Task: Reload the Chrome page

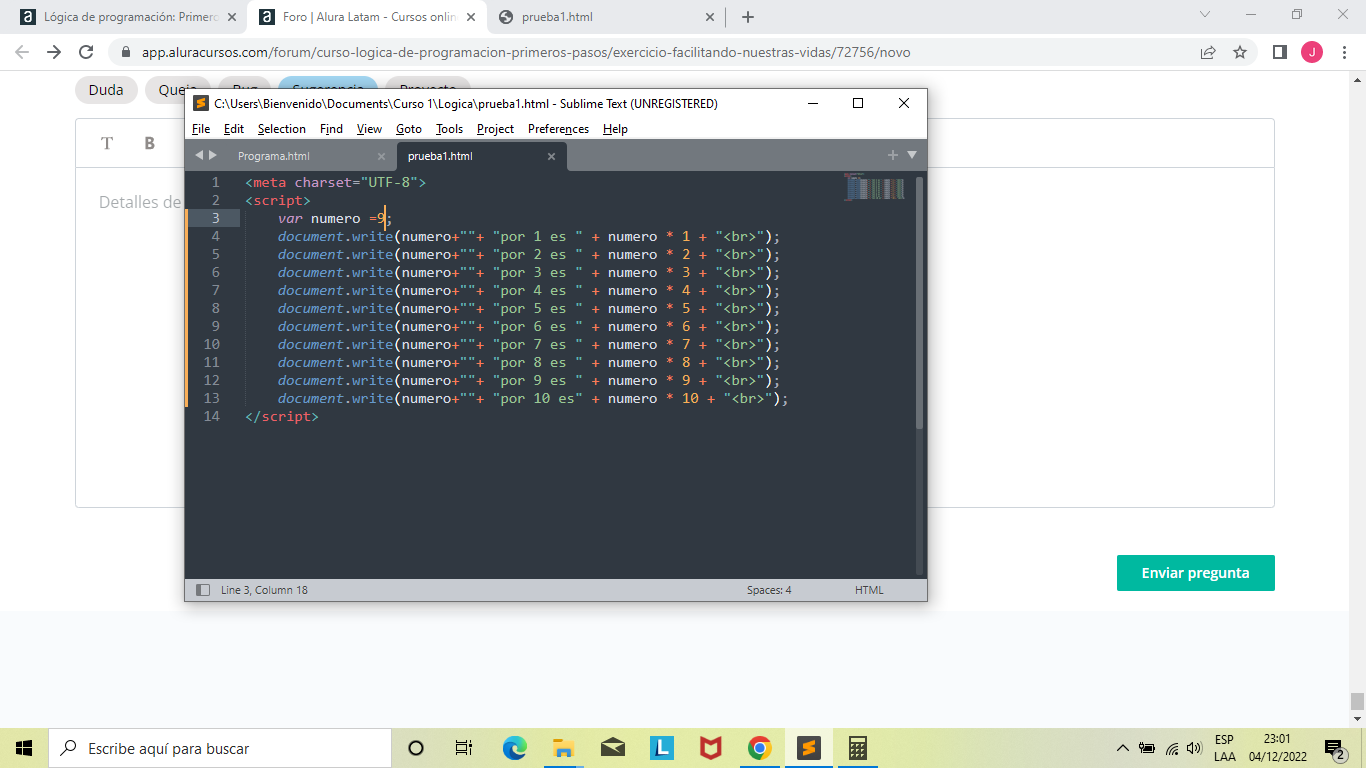Action: tap(86, 52)
